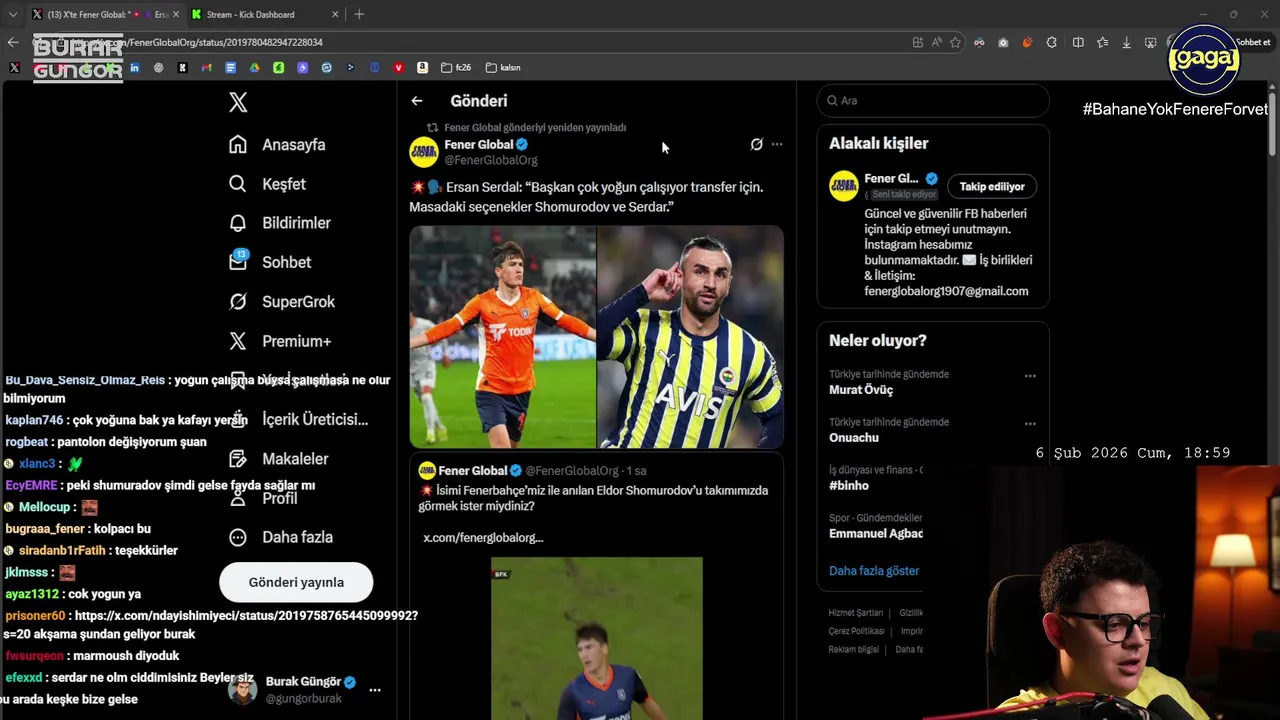
Task: Click the Ara search field
Action: pos(933,101)
